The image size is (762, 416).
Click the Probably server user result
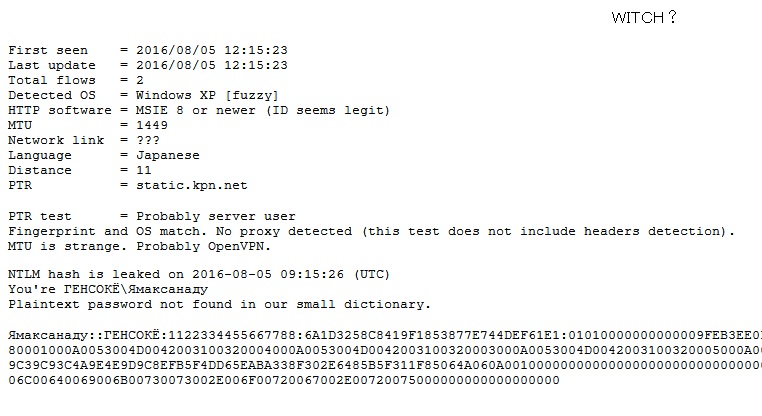[x=216, y=216]
